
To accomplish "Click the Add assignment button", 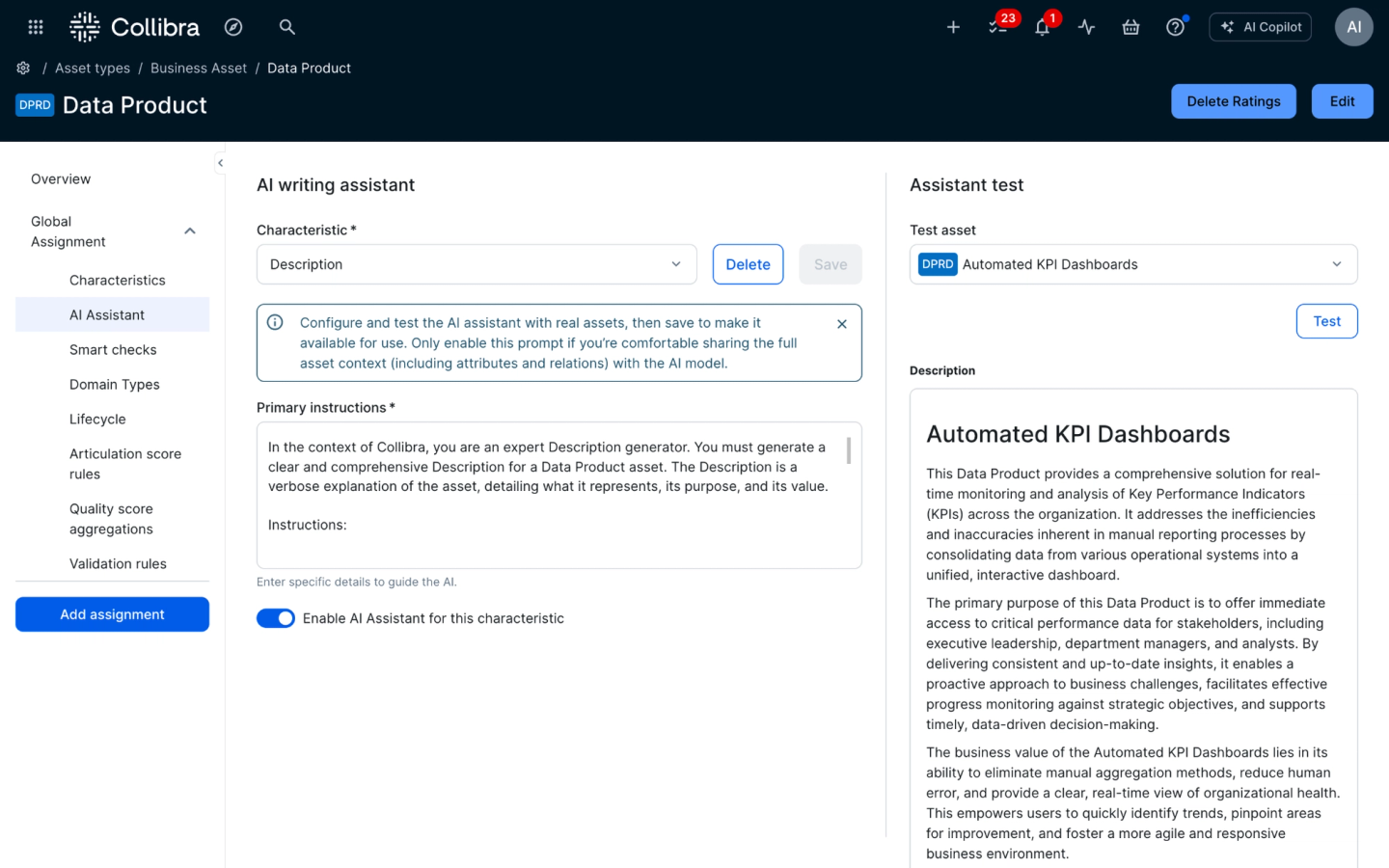I will click(x=112, y=614).
